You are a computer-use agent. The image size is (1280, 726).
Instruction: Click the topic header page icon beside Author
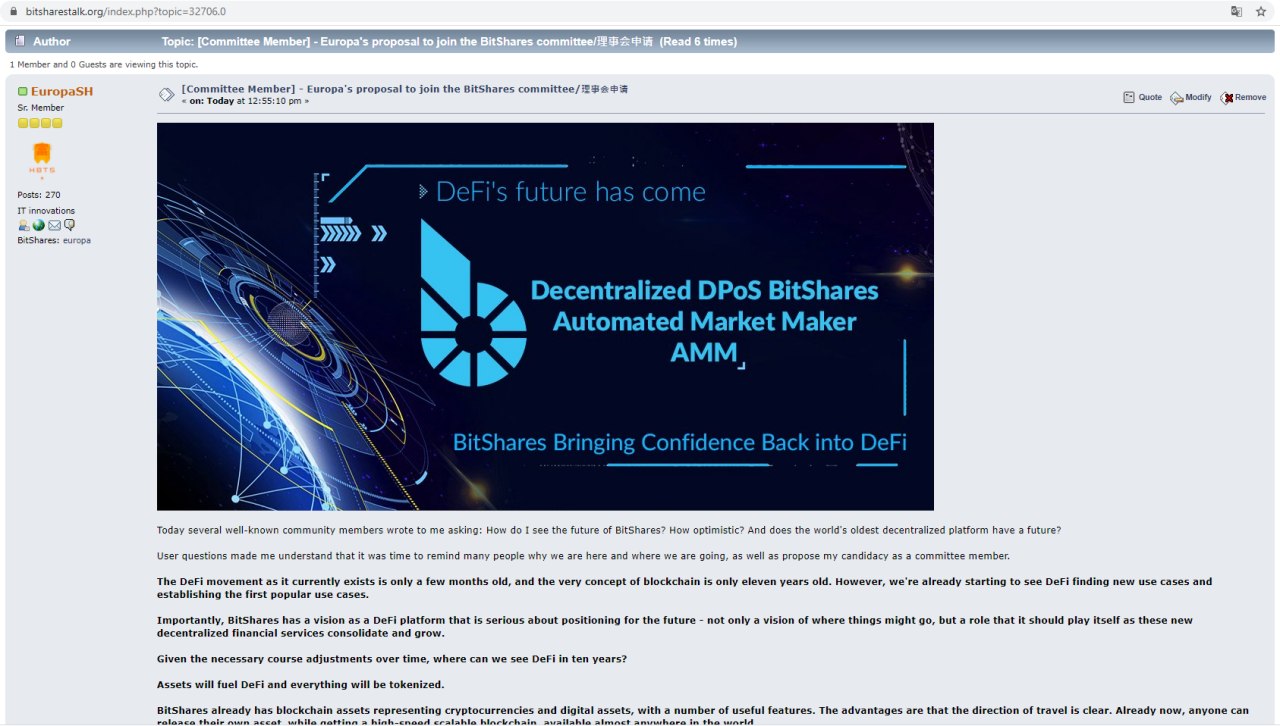point(20,41)
